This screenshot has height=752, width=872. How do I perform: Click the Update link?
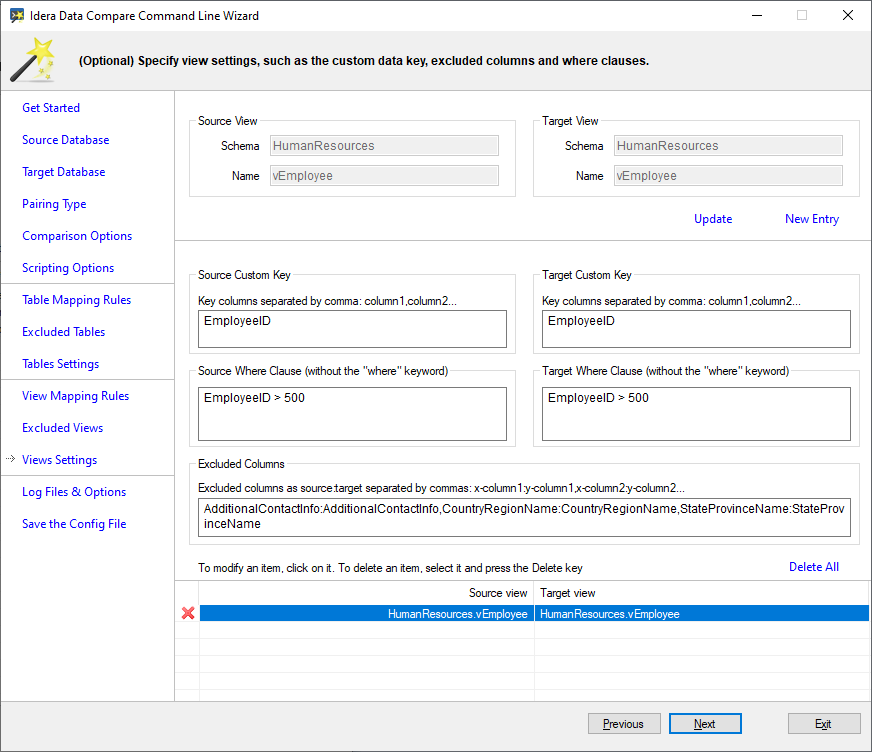(x=713, y=219)
